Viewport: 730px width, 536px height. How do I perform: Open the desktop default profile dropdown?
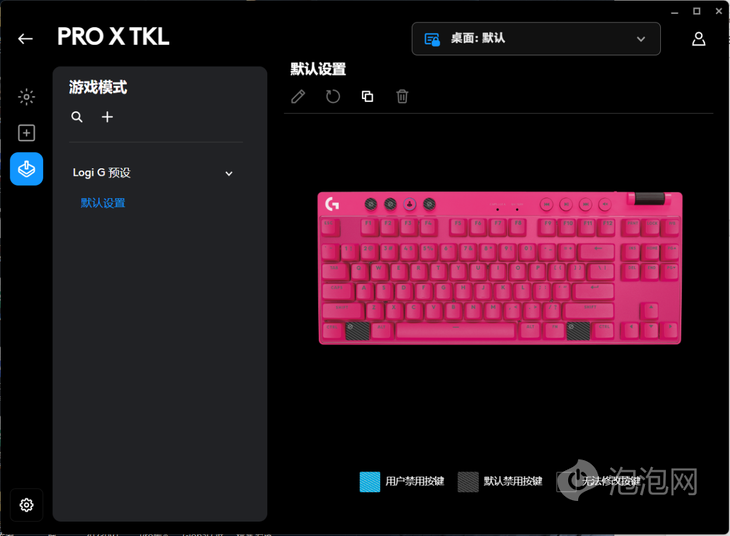[536, 39]
